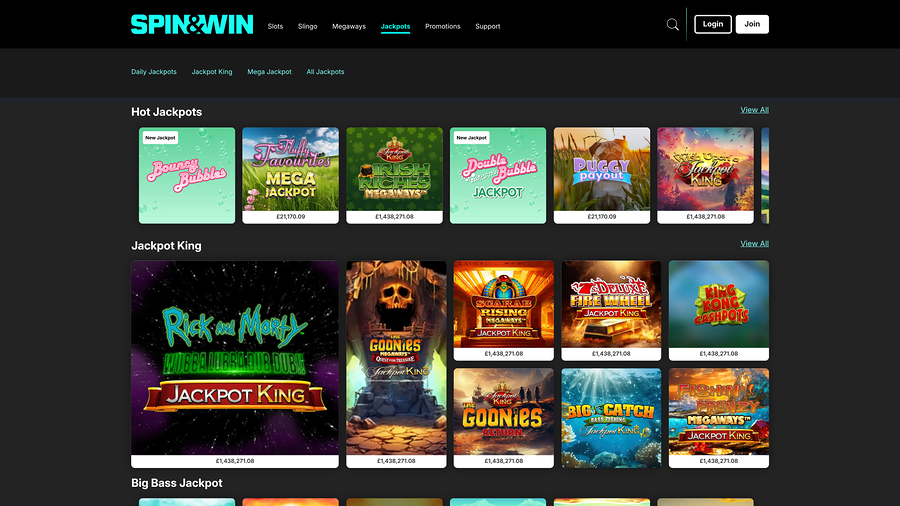
Task: Open Fluffy Favourites Mega Jackpot tile
Action: (x=290, y=176)
